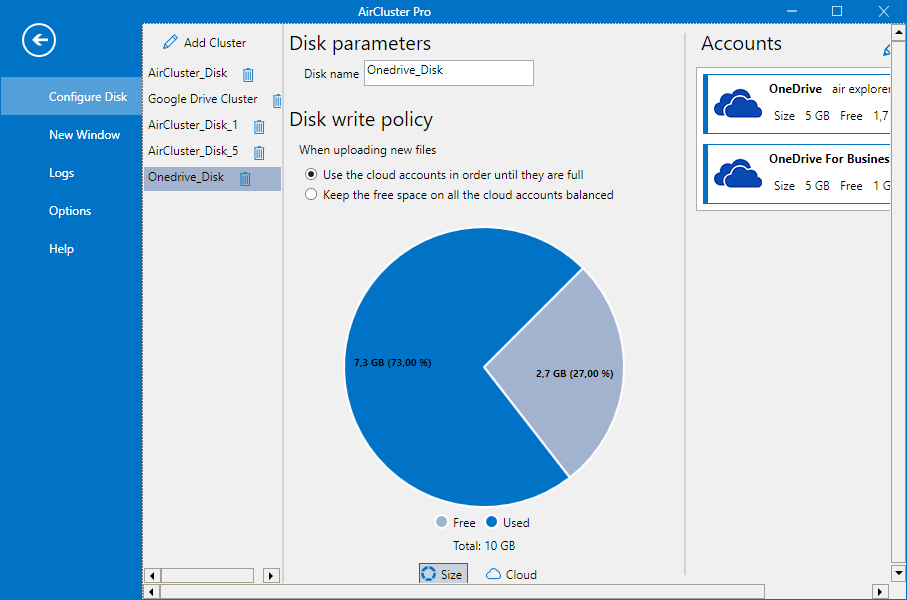This screenshot has width=907, height=600.
Task: Click cluster list right scroll arrow
Action: coord(271,575)
